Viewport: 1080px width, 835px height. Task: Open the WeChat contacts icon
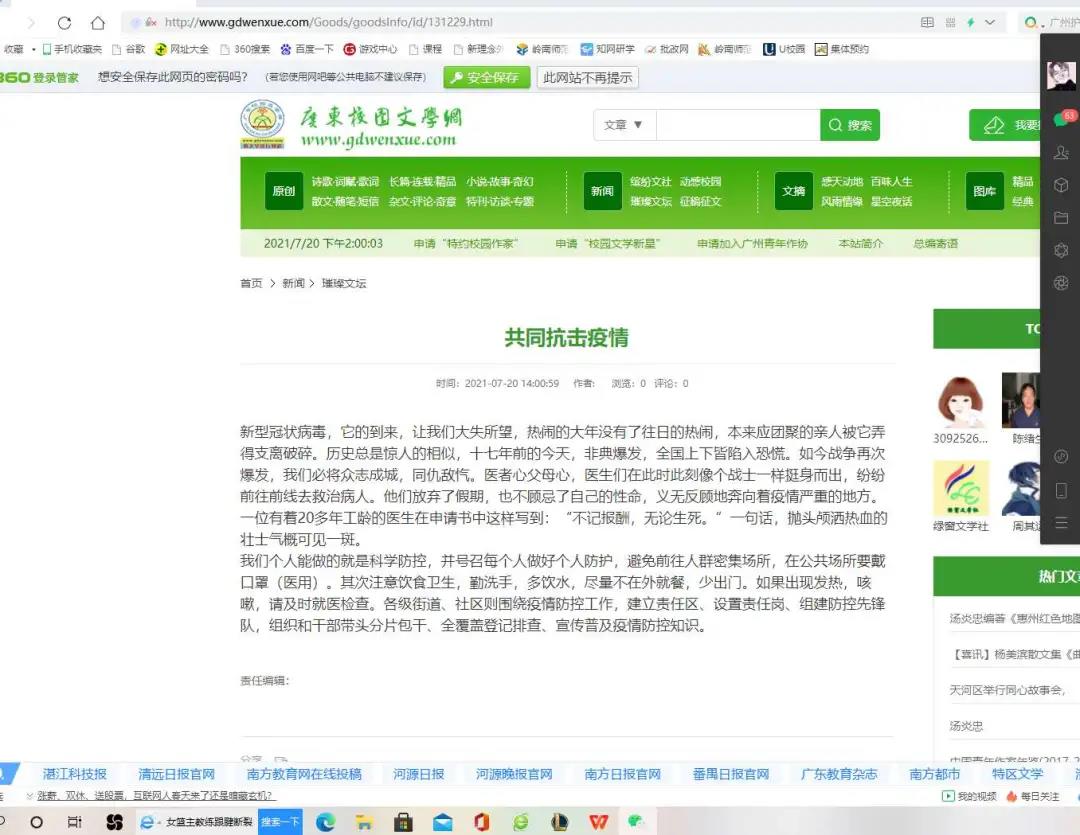[1061, 153]
